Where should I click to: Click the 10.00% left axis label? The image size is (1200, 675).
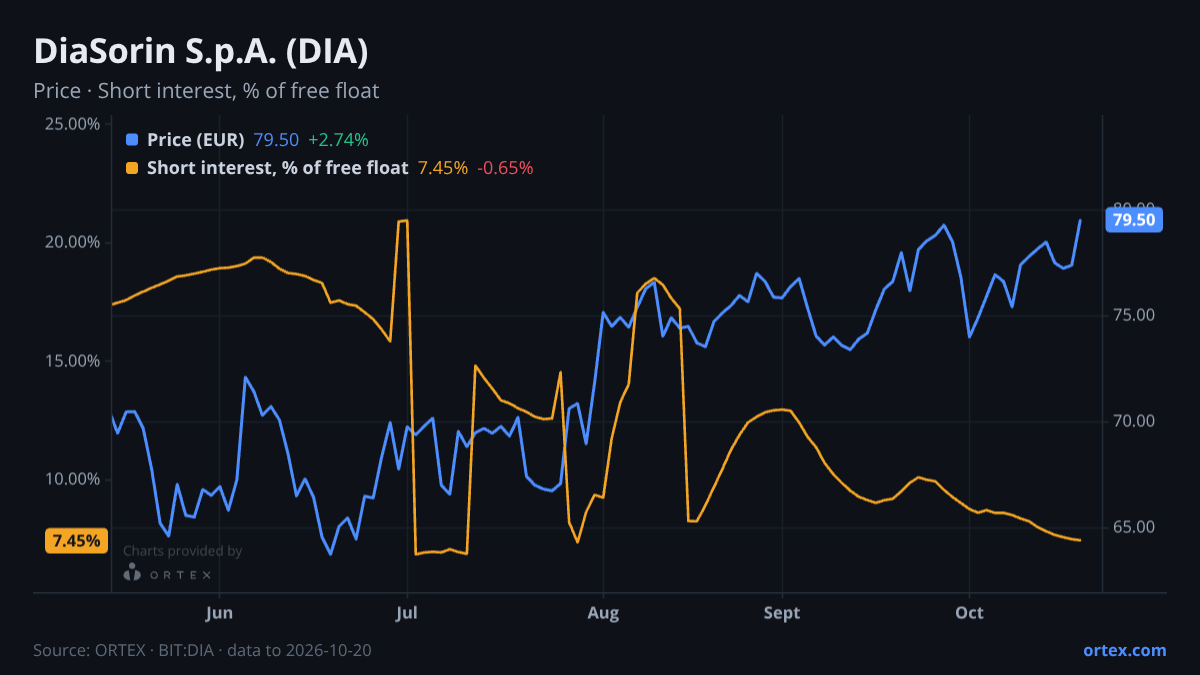[73, 479]
